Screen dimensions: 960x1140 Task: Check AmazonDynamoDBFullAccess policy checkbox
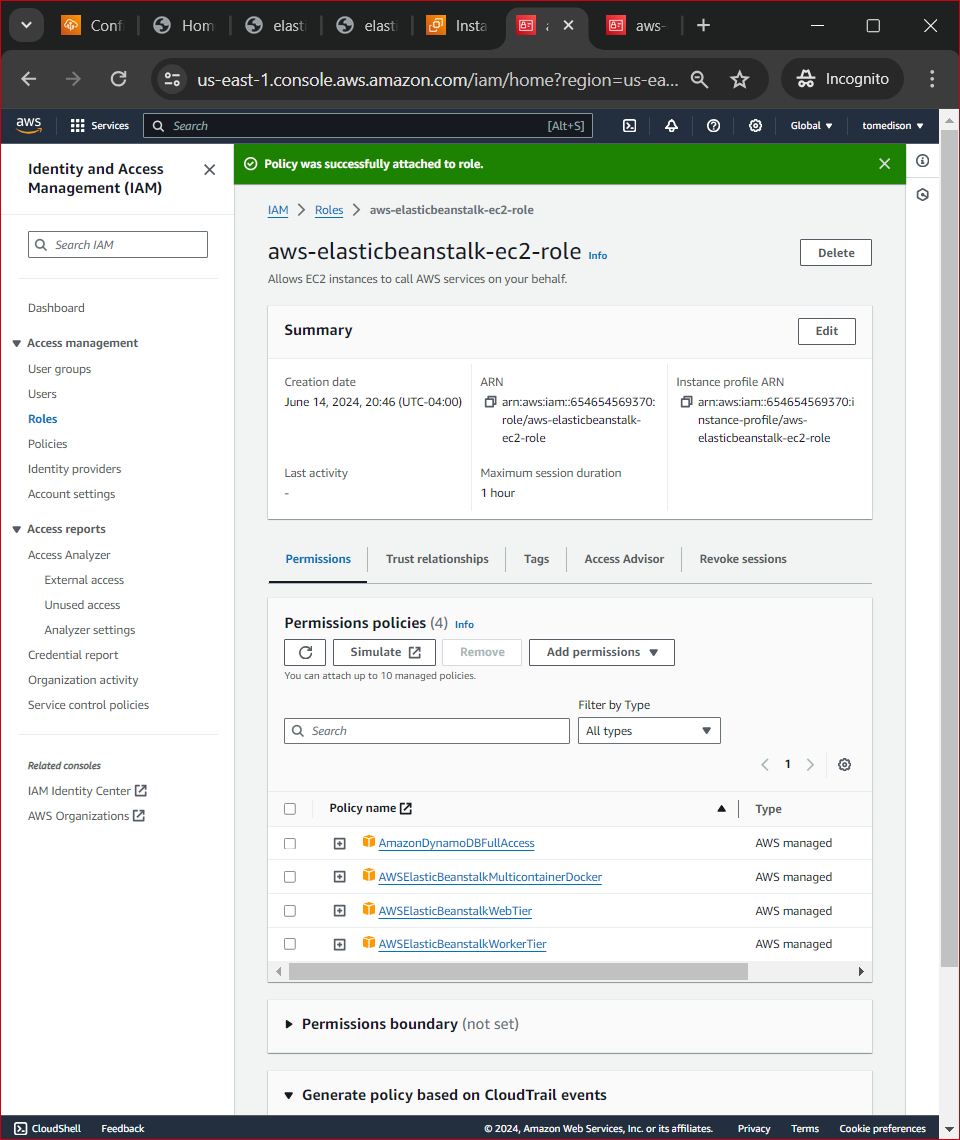290,843
